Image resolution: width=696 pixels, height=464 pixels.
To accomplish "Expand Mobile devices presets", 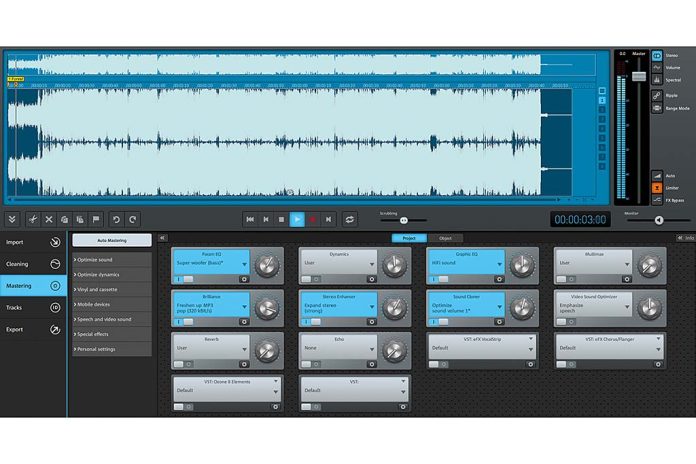I will pos(112,305).
